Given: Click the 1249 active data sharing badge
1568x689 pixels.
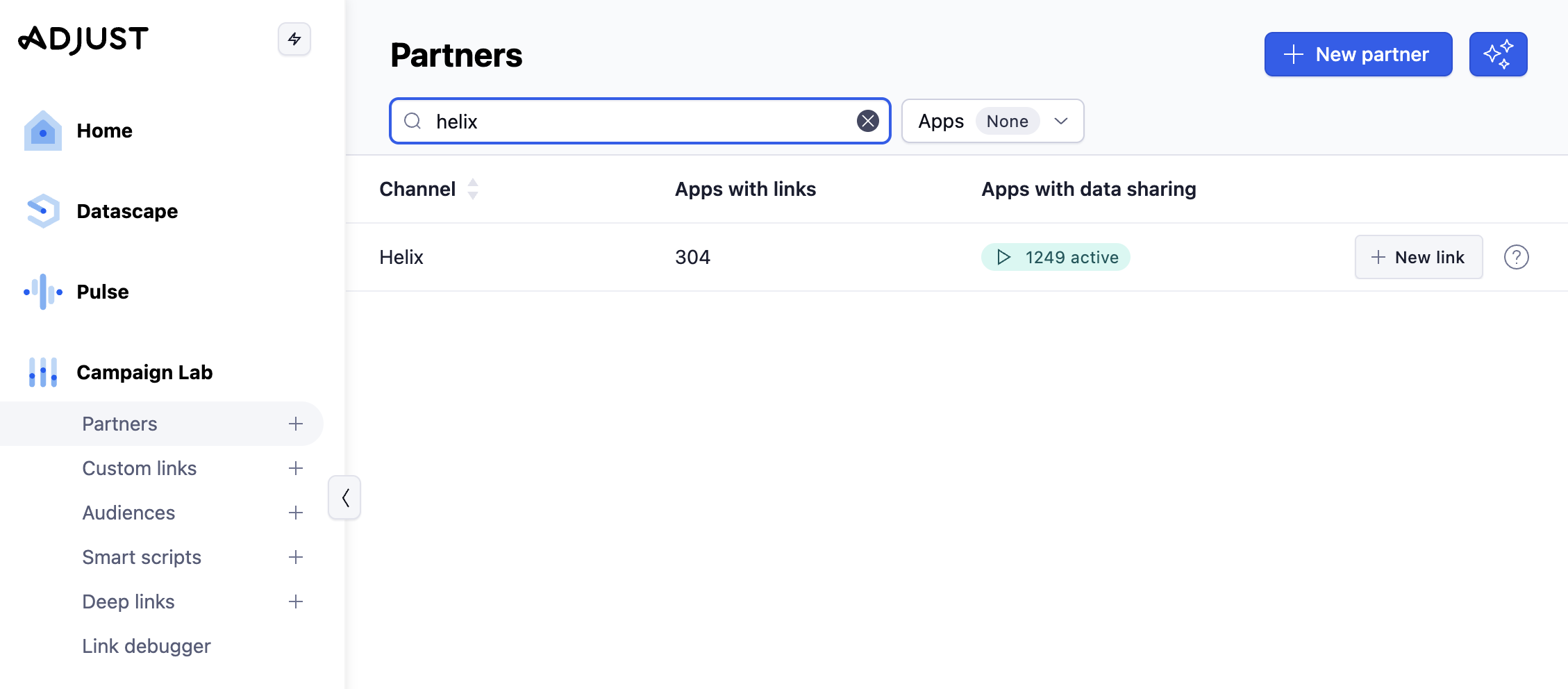Looking at the screenshot, I should click(1056, 257).
